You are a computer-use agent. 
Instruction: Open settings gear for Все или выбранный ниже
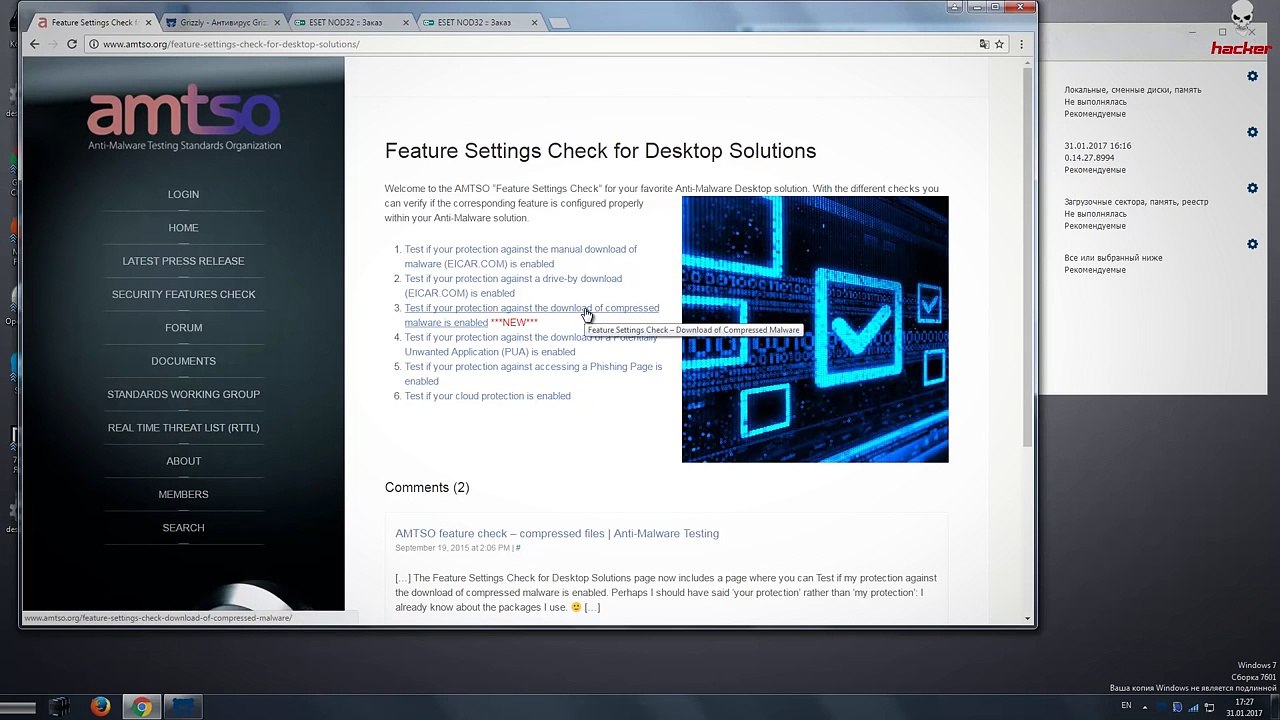click(x=1252, y=244)
